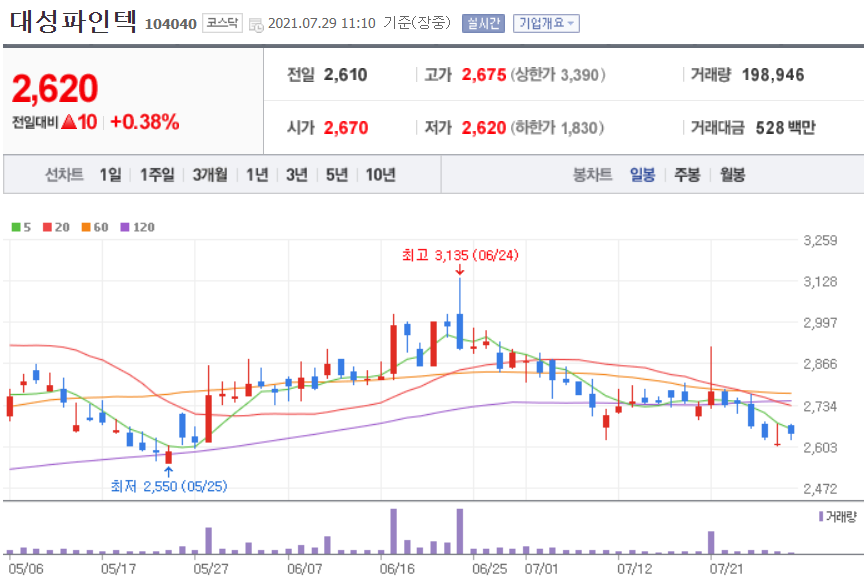The height and width of the screenshot is (585, 864).
Task: Click the 고가 value 2,675
Action: point(484,74)
